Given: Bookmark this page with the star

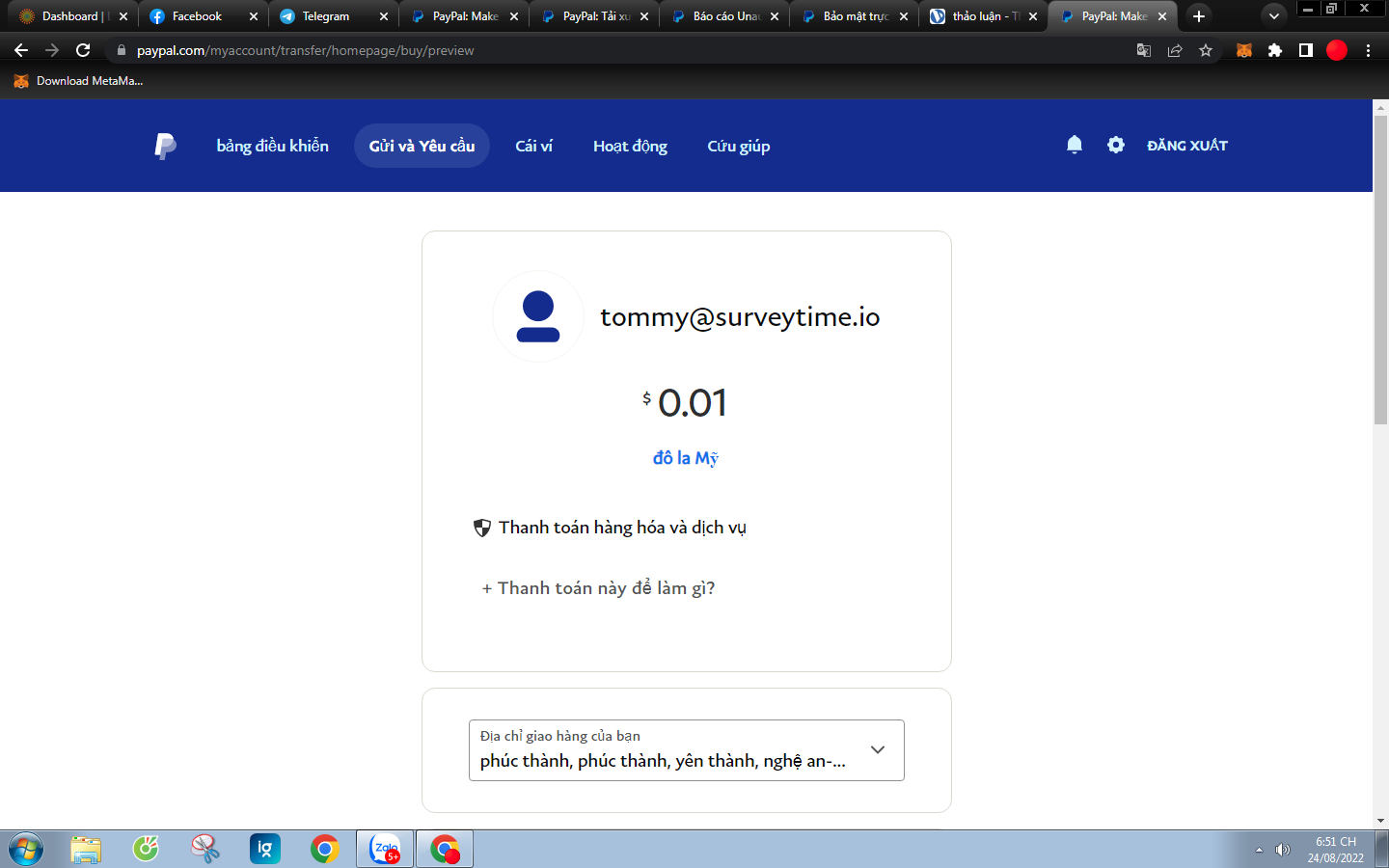Looking at the screenshot, I should [x=1206, y=50].
